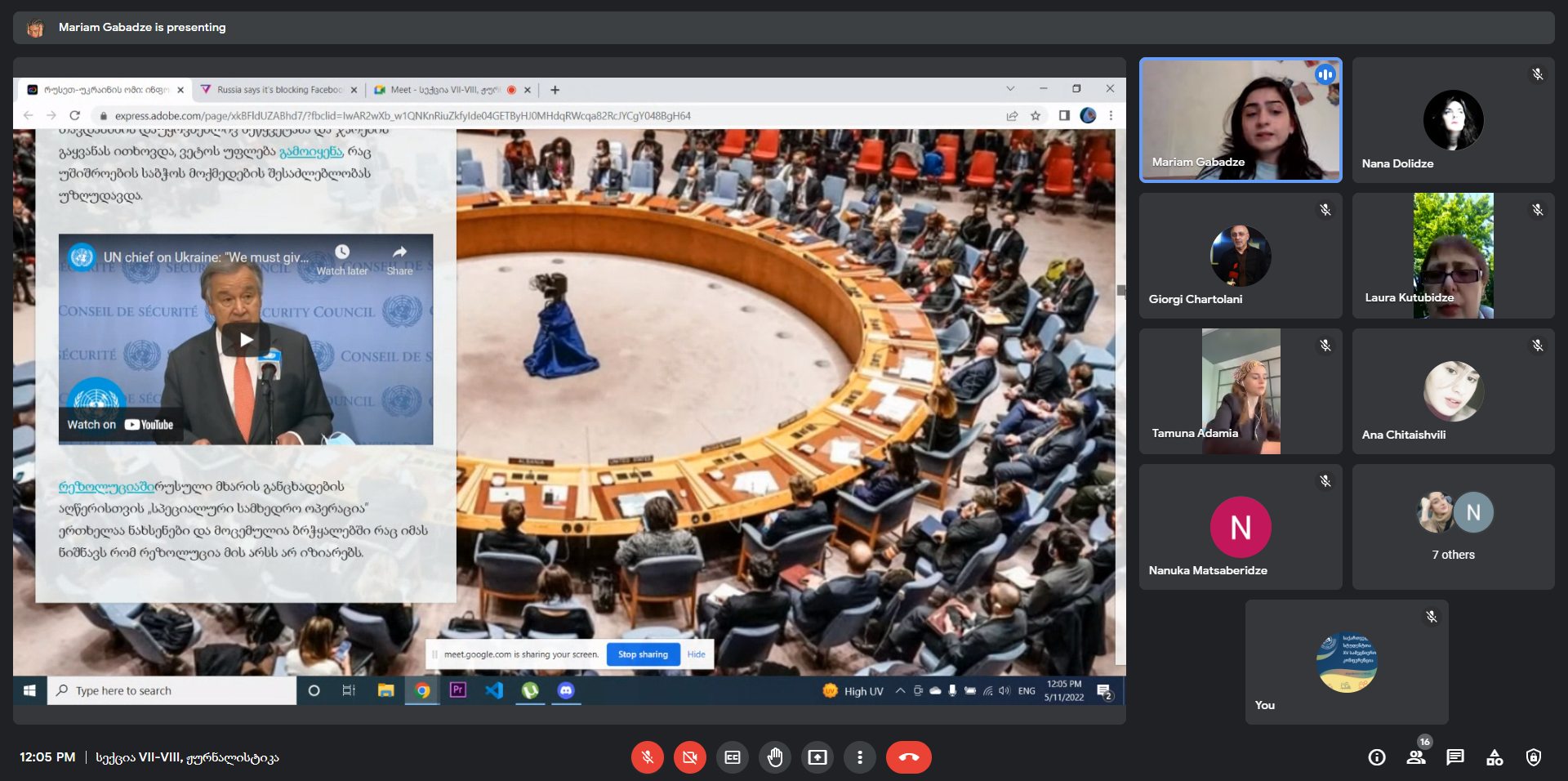The width and height of the screenshot is (1568, 781).
Task: Open the chat panel
Action: pos(1455,757)
